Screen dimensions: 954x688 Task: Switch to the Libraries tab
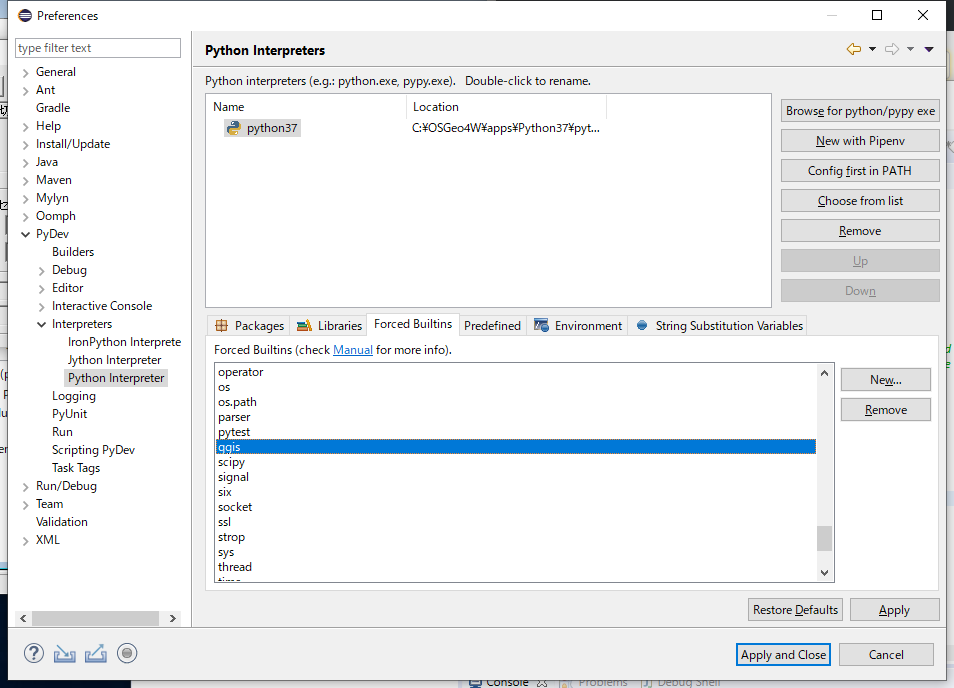point(330,326)
